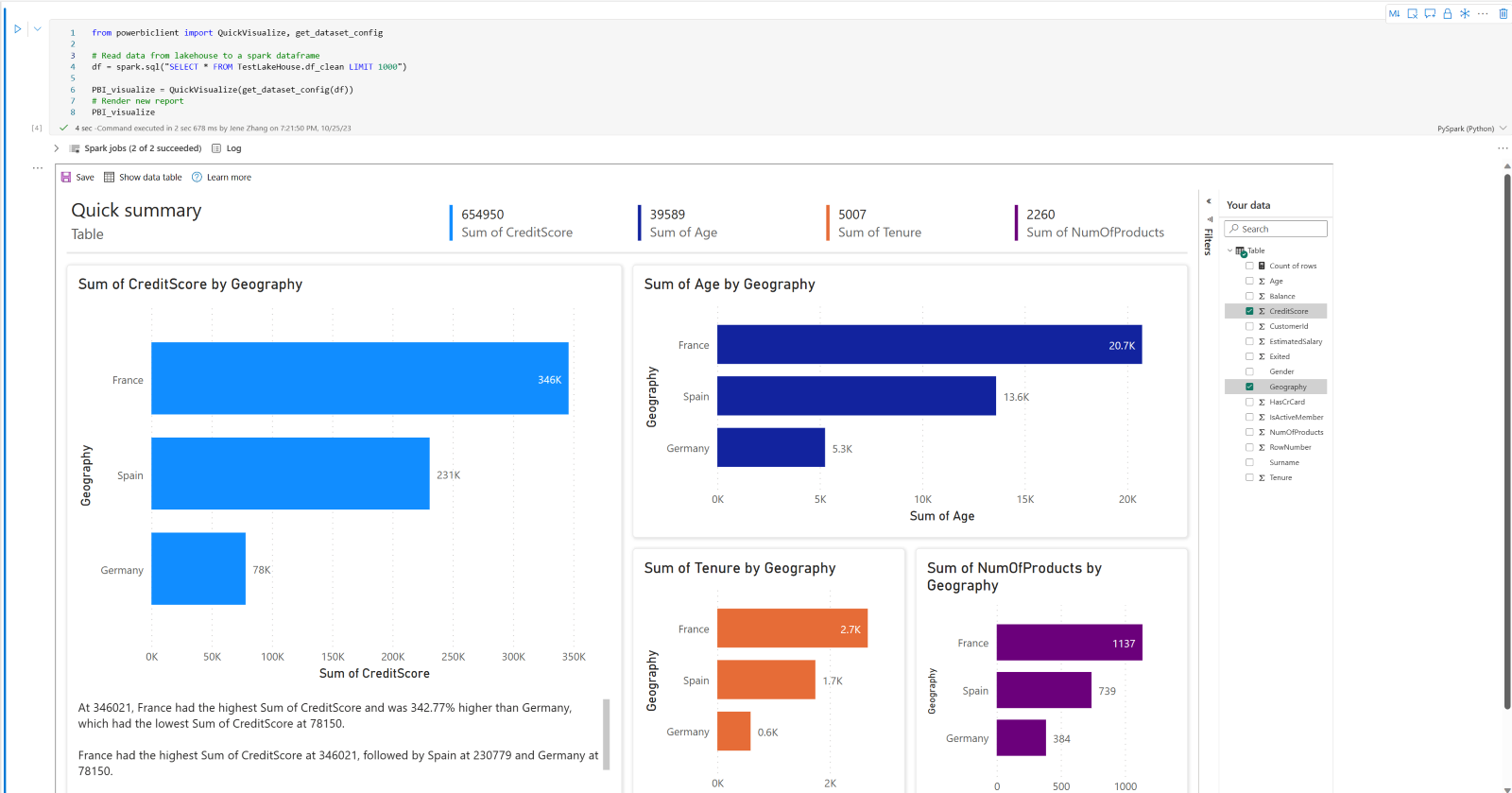This screenshot has width=1512, height=793.
Task: Check the IsActiveMember field checkbox
Action: click(1249, 417)
